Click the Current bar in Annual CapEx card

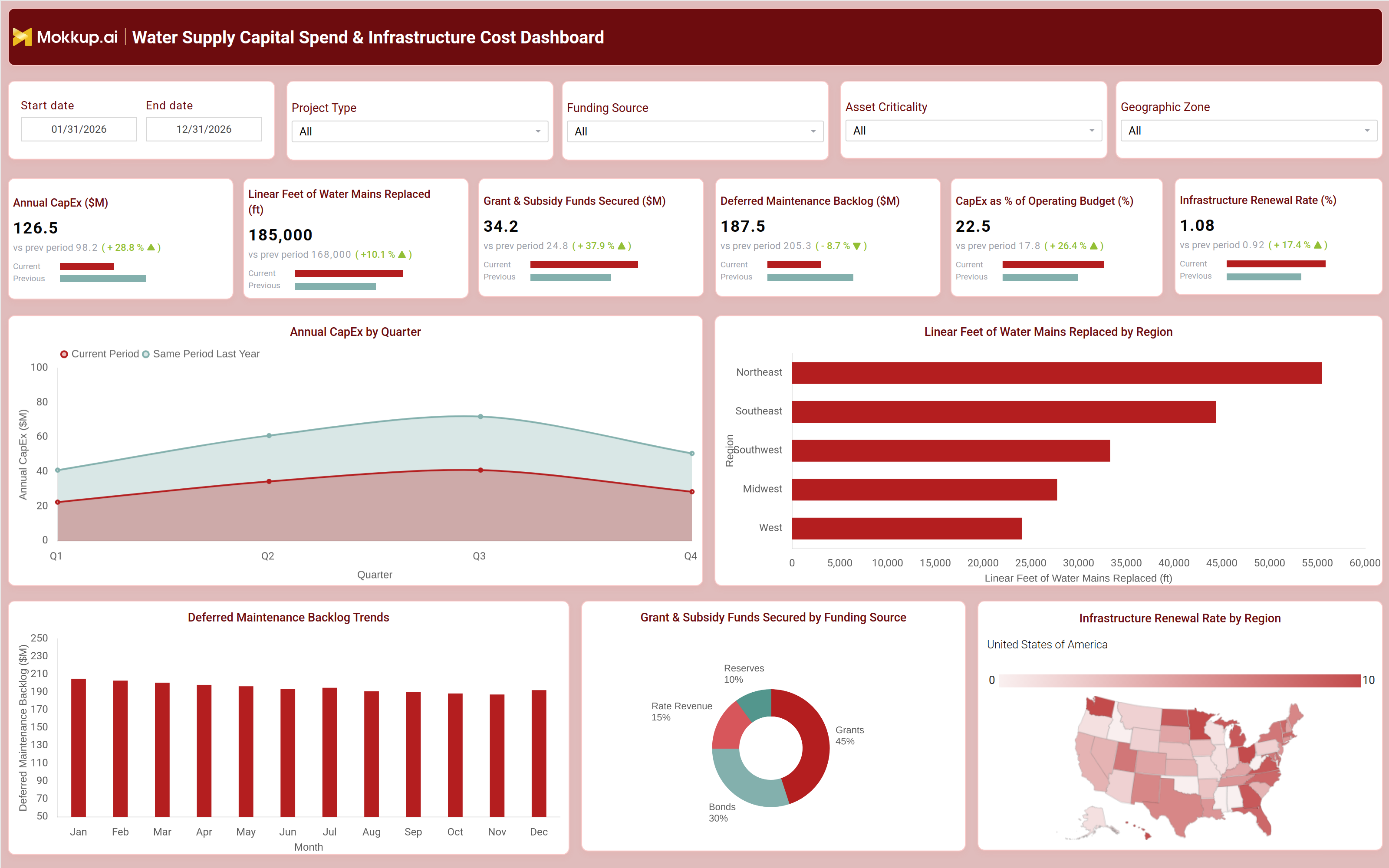click(87, 266)
